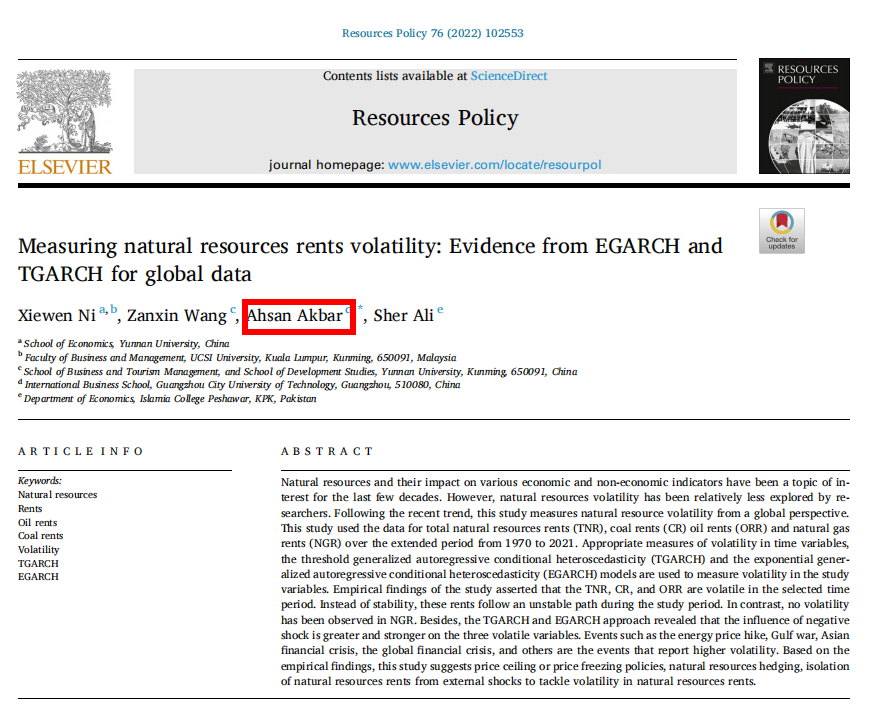Select the keyword Oil rents
Screen dimensions: 882x710
click(37, 522)
